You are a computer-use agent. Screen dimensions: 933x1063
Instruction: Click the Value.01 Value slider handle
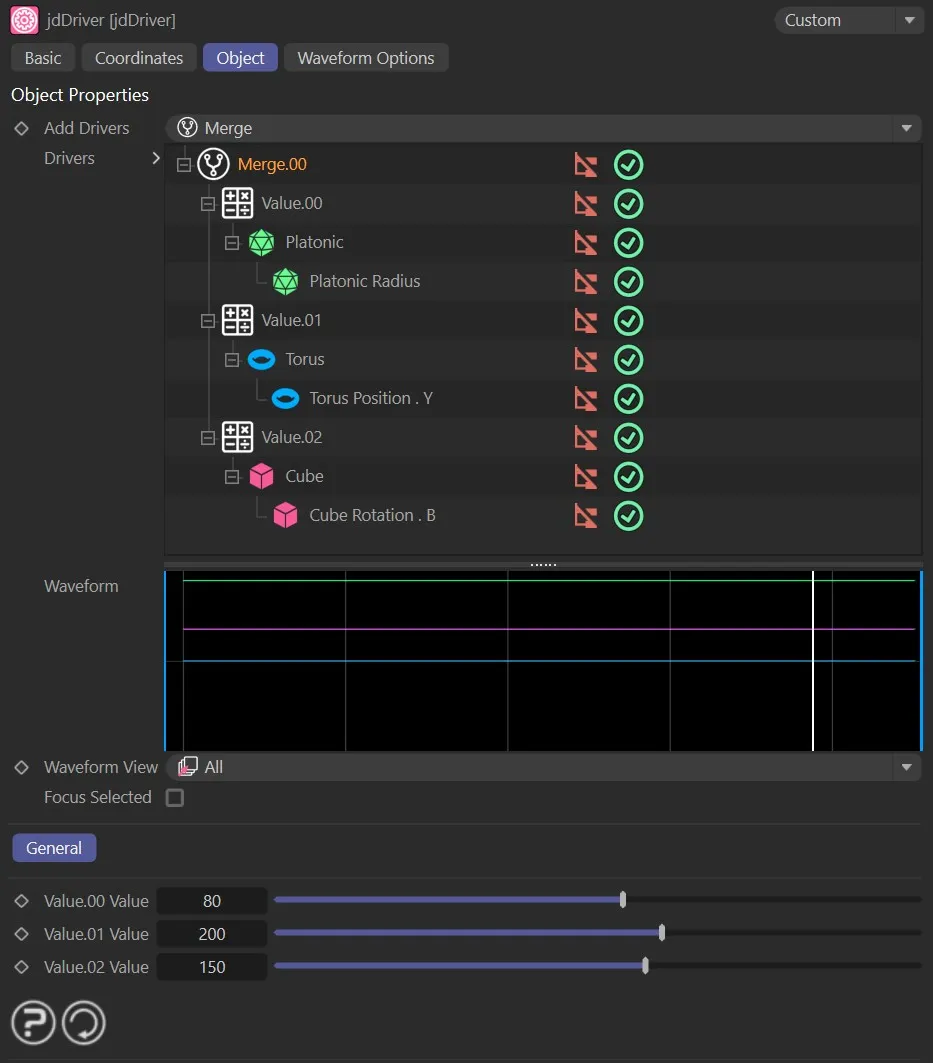coord(662,934)
